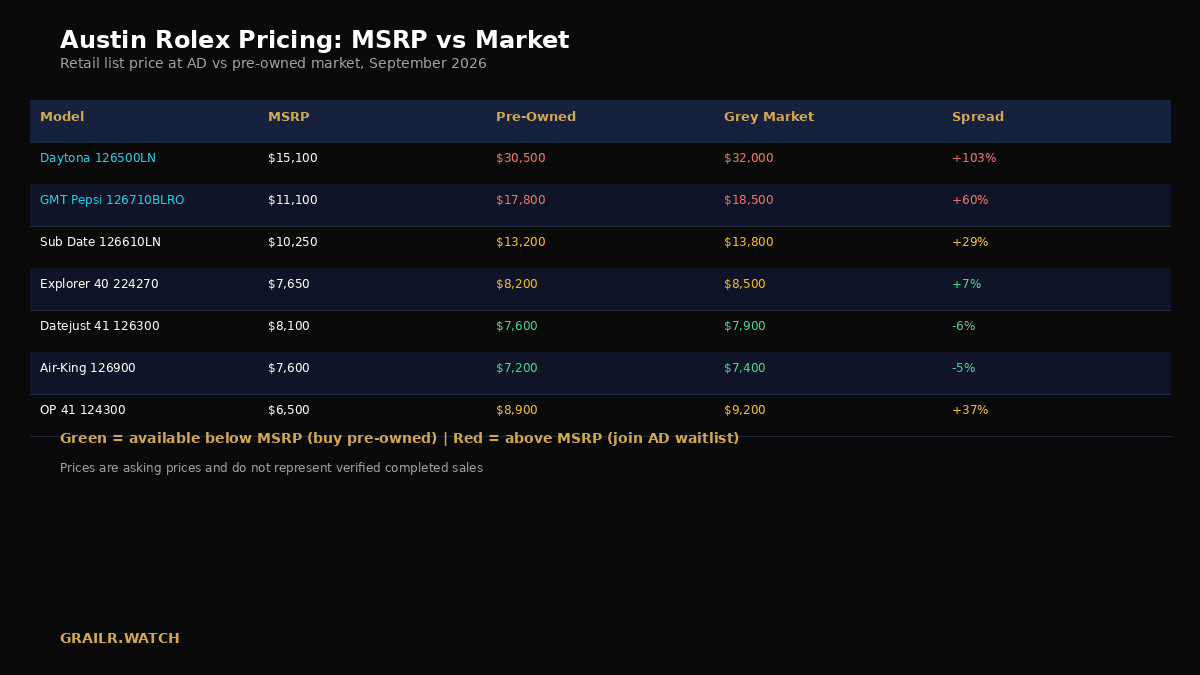Click the green/red color legend note

[x=400, y=439]
